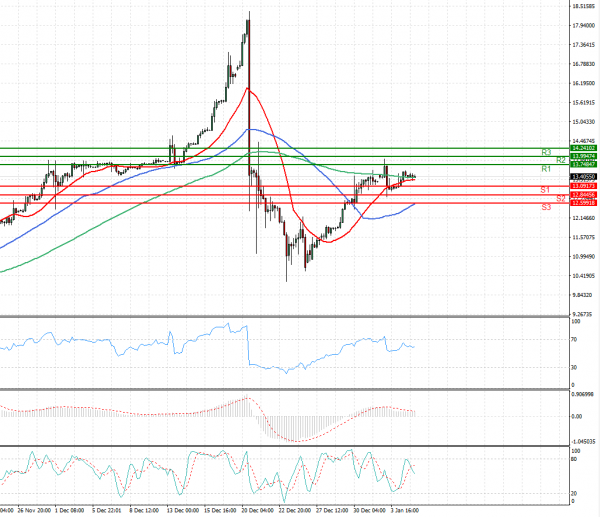Screen dimensions: 600x517
Task: Click the 13 Dec 00:00 time label
Action: 183,510
